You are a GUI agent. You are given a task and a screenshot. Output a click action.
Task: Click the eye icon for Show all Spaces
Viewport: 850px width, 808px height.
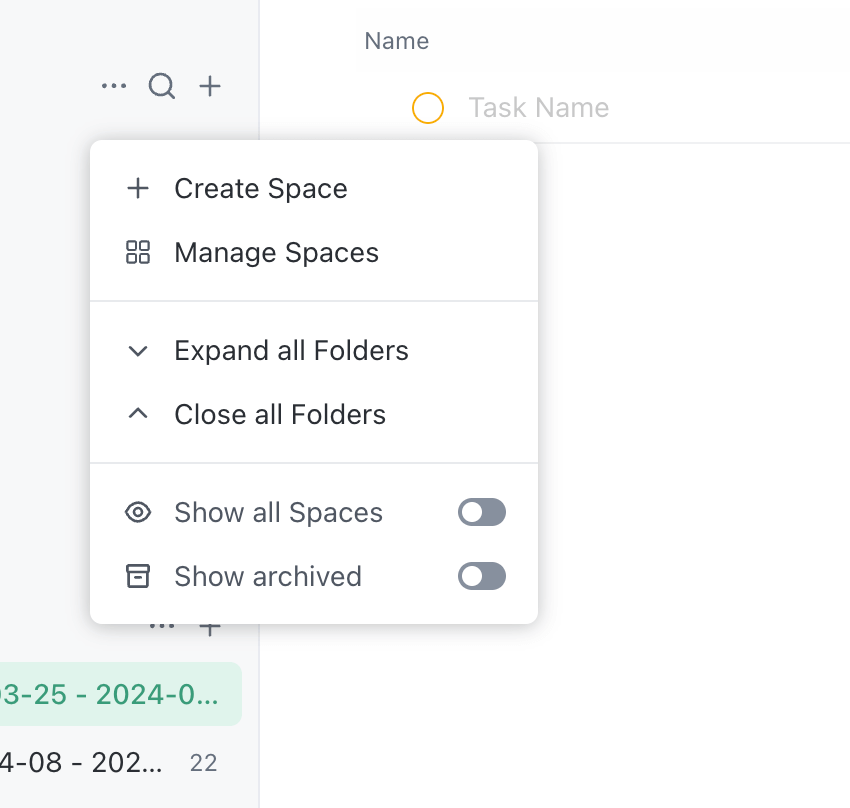pos(138,513)
